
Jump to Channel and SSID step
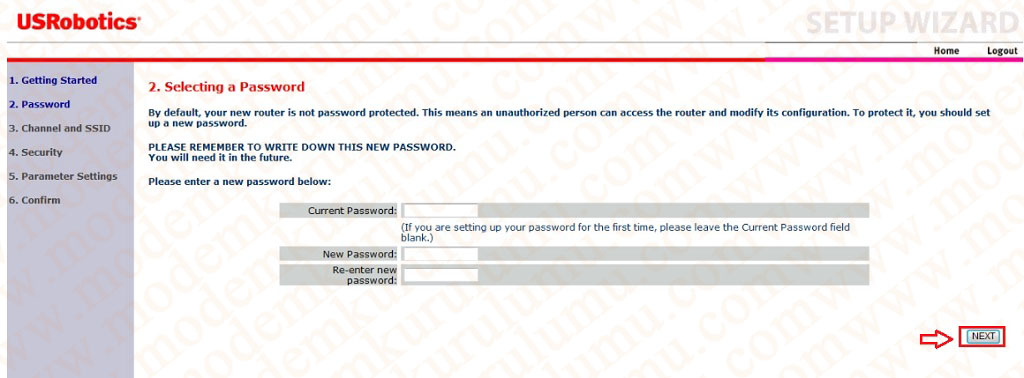59,129
